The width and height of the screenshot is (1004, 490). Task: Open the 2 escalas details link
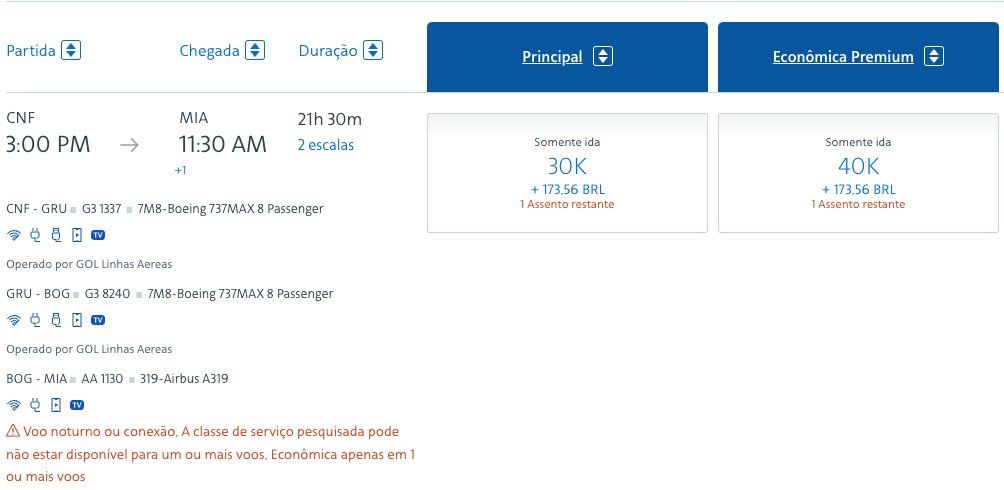click(x=326, y=145)
